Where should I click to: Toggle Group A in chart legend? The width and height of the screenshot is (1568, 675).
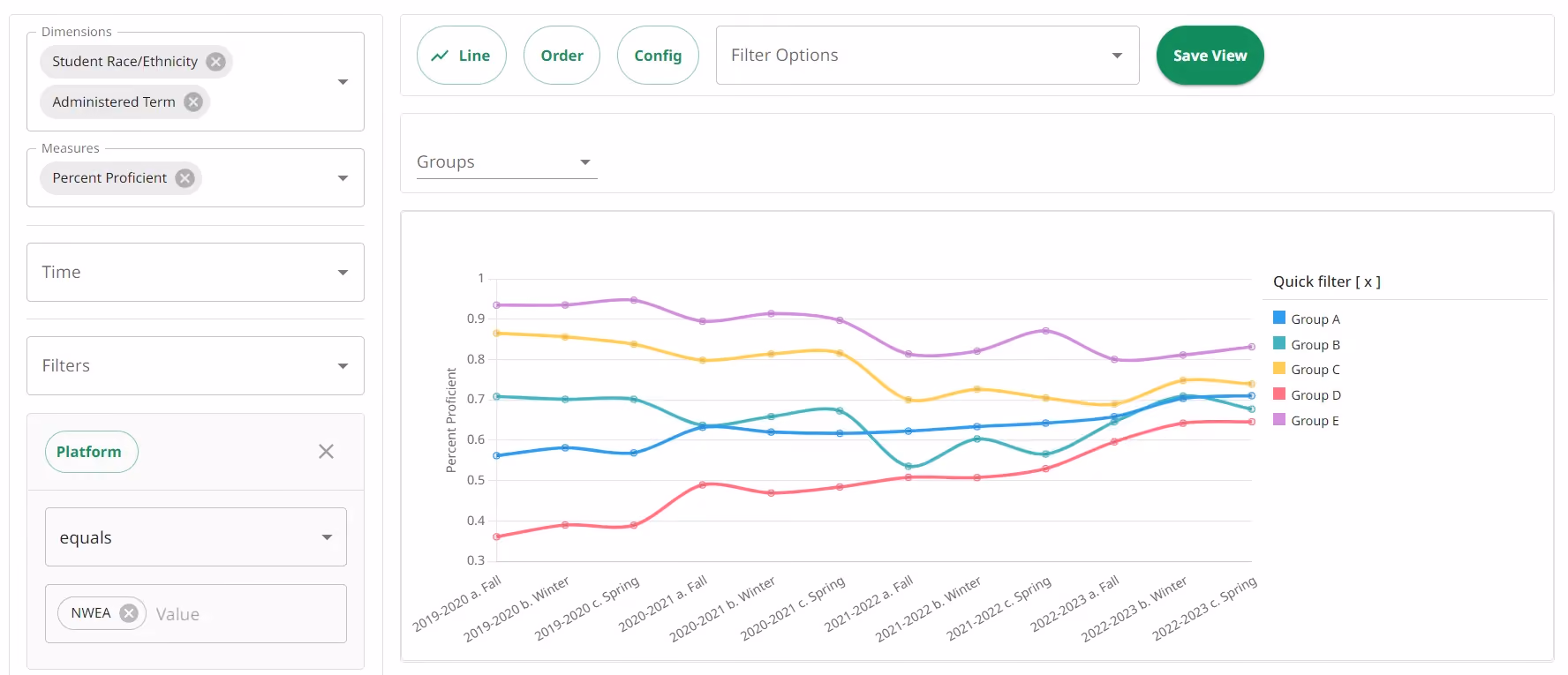pyautogui.click(x=1307, y=319)
